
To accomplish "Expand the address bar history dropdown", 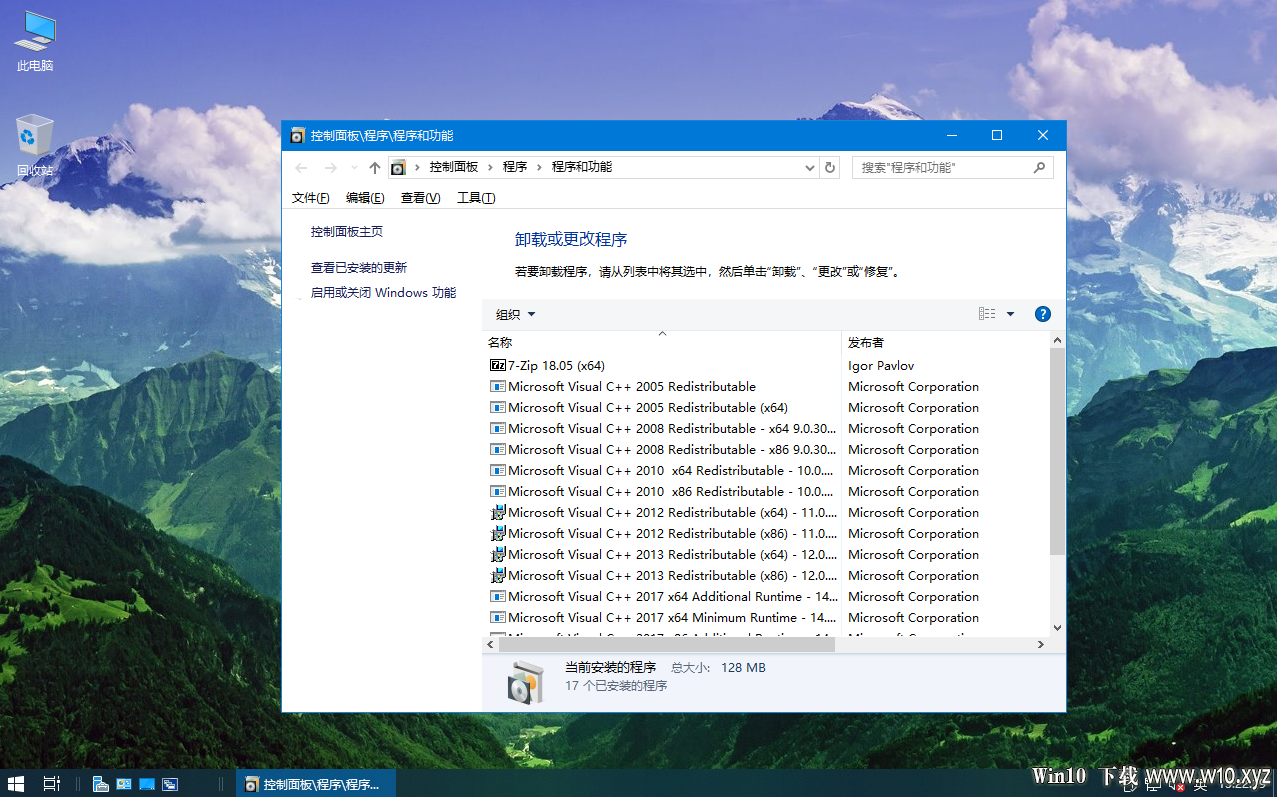I will [x=810, y=168].
